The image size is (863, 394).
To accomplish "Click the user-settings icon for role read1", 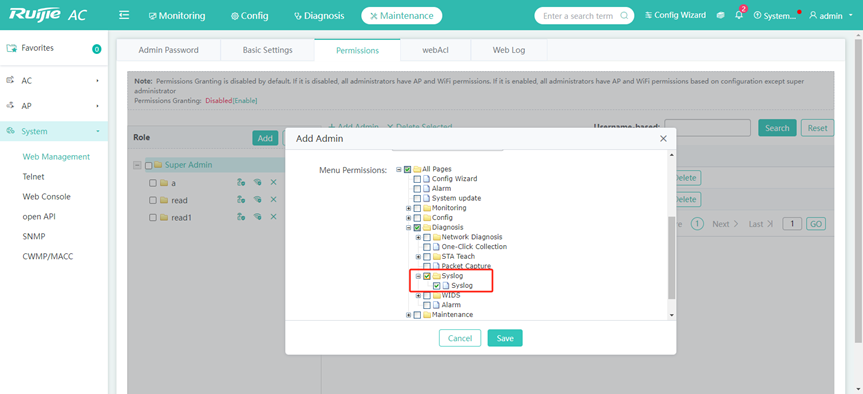I will (241, 217).
